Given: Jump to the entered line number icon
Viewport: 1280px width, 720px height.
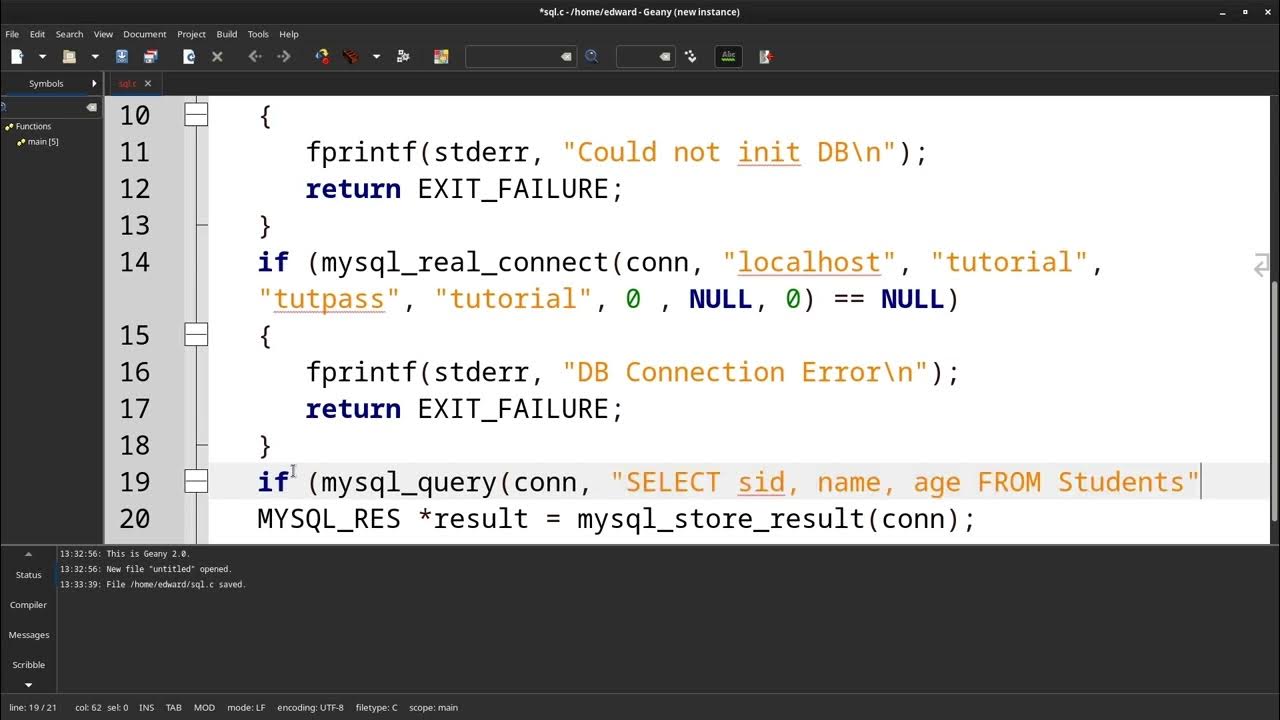Looking at the screenshot, I should tap(691, 57).
